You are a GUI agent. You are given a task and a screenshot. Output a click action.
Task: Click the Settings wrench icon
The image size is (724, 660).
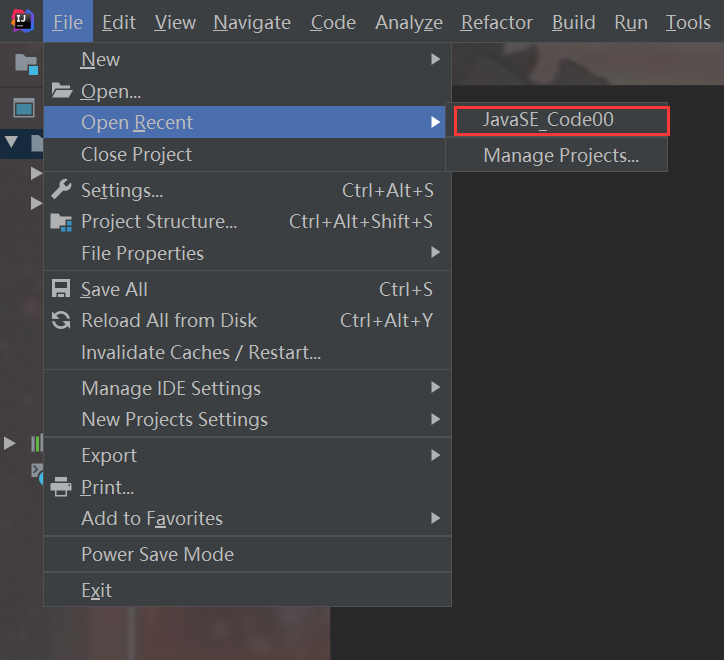62,190
